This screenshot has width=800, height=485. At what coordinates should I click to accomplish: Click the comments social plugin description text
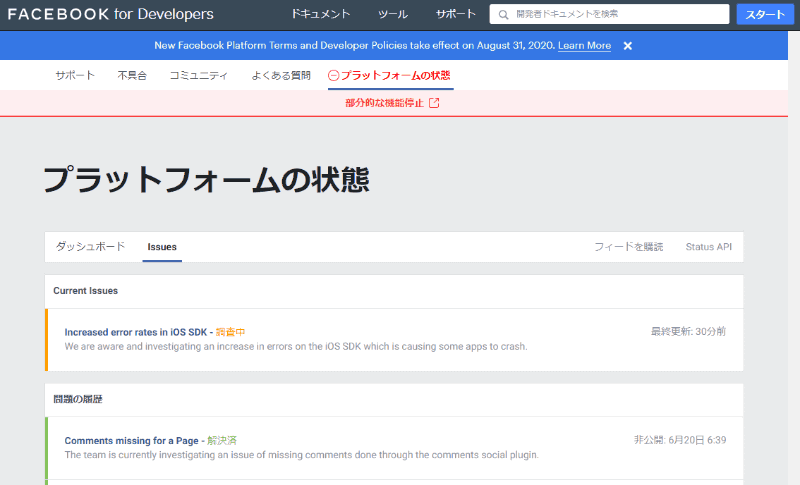302,455
